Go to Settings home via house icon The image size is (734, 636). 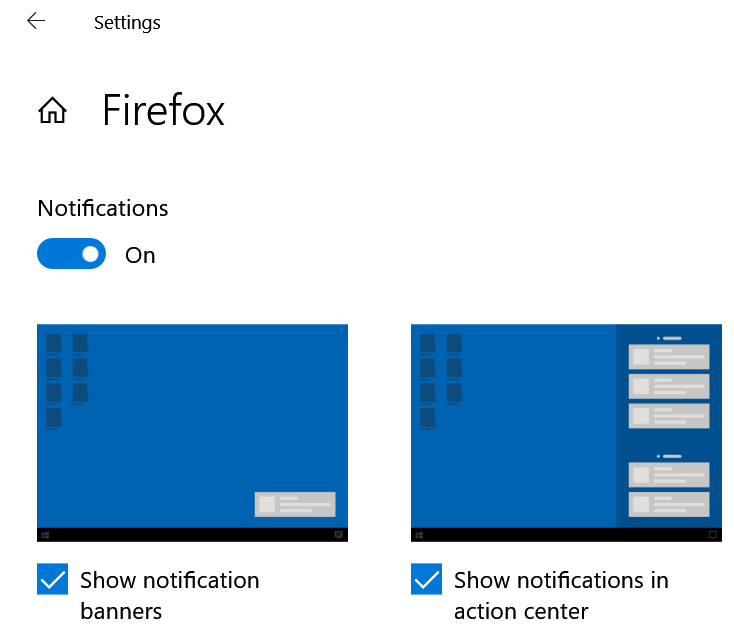(x=52, y=111)
